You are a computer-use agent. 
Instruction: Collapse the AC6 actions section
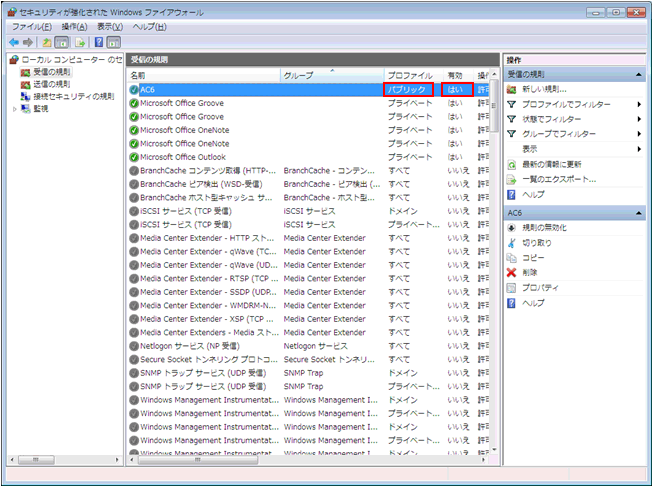(x=638, y=213)
